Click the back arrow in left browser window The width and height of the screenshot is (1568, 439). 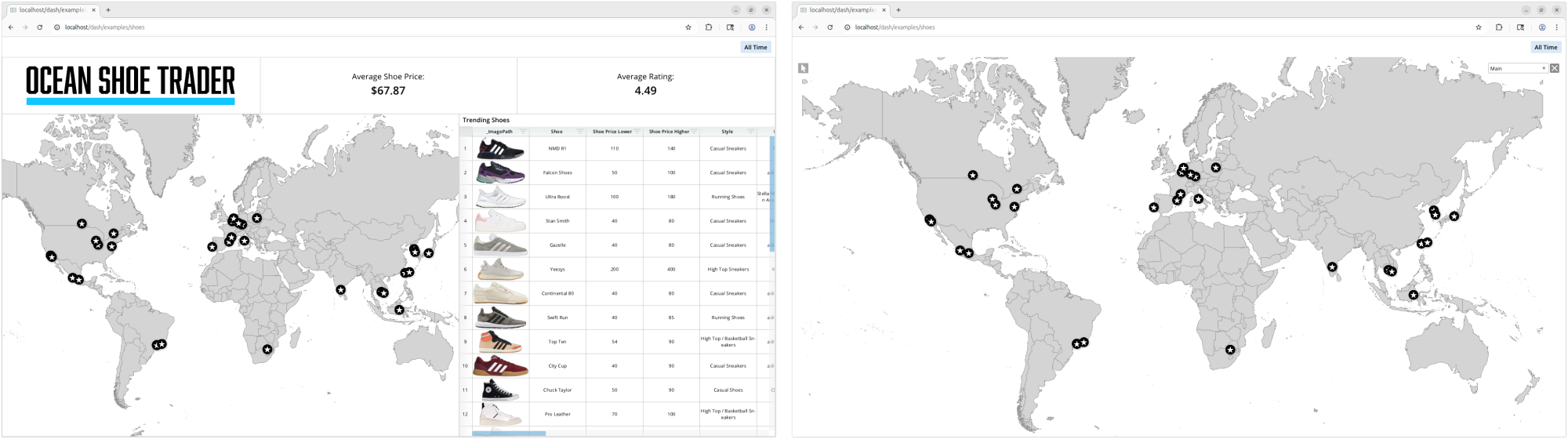point(11,27)
